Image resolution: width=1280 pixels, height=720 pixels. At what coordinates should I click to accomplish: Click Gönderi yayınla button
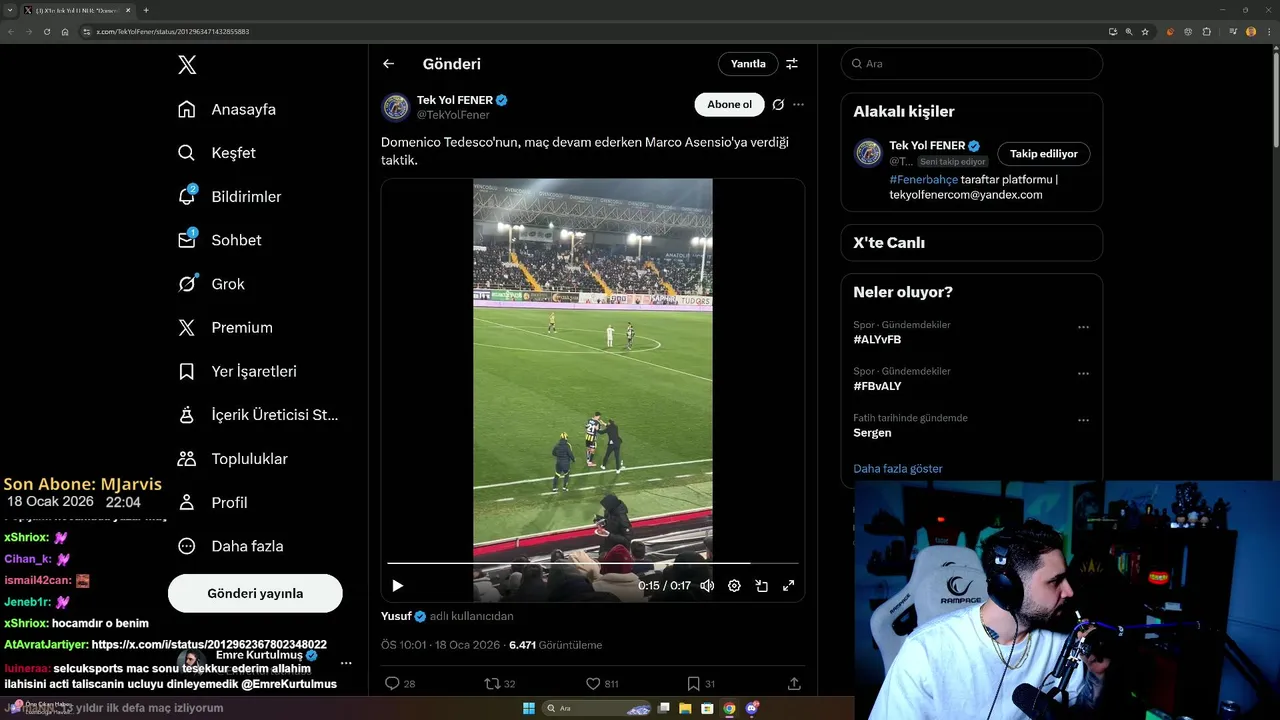click(x=255, y=593)
